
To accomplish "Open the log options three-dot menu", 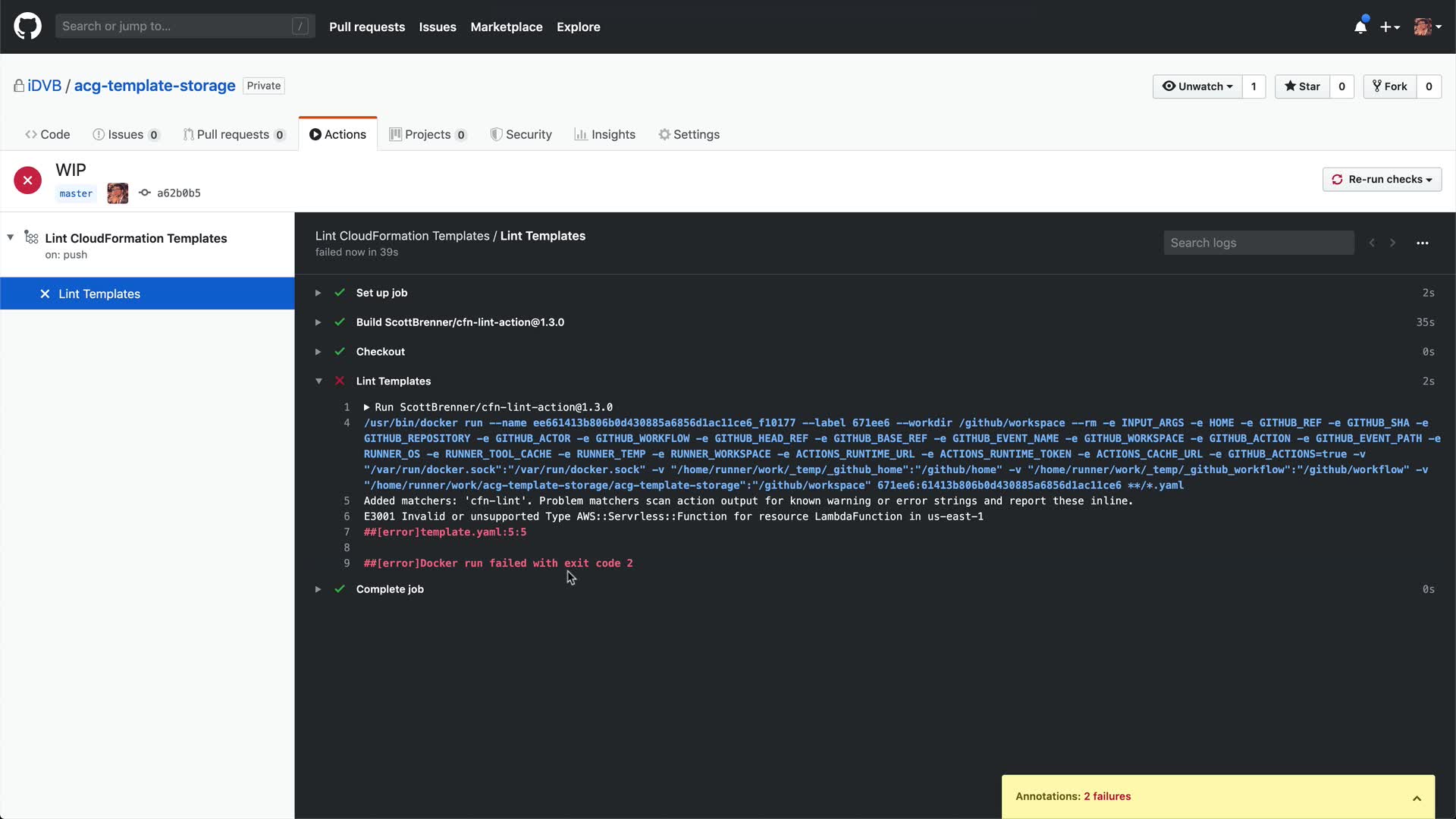I will tap(1422, 243).
